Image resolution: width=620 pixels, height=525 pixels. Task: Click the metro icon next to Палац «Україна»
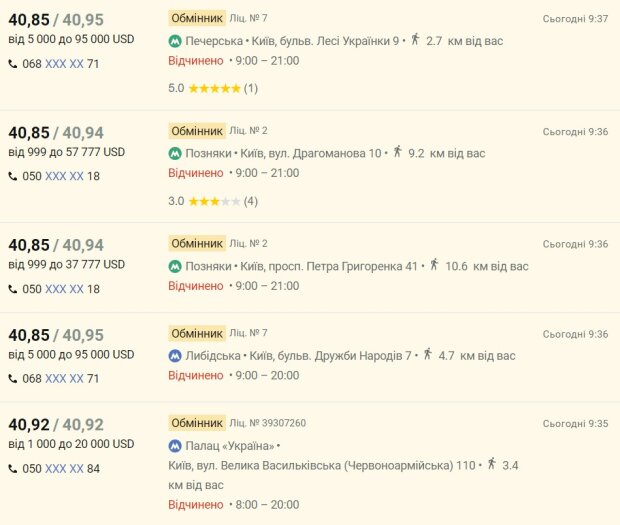[x=175, y=445]
